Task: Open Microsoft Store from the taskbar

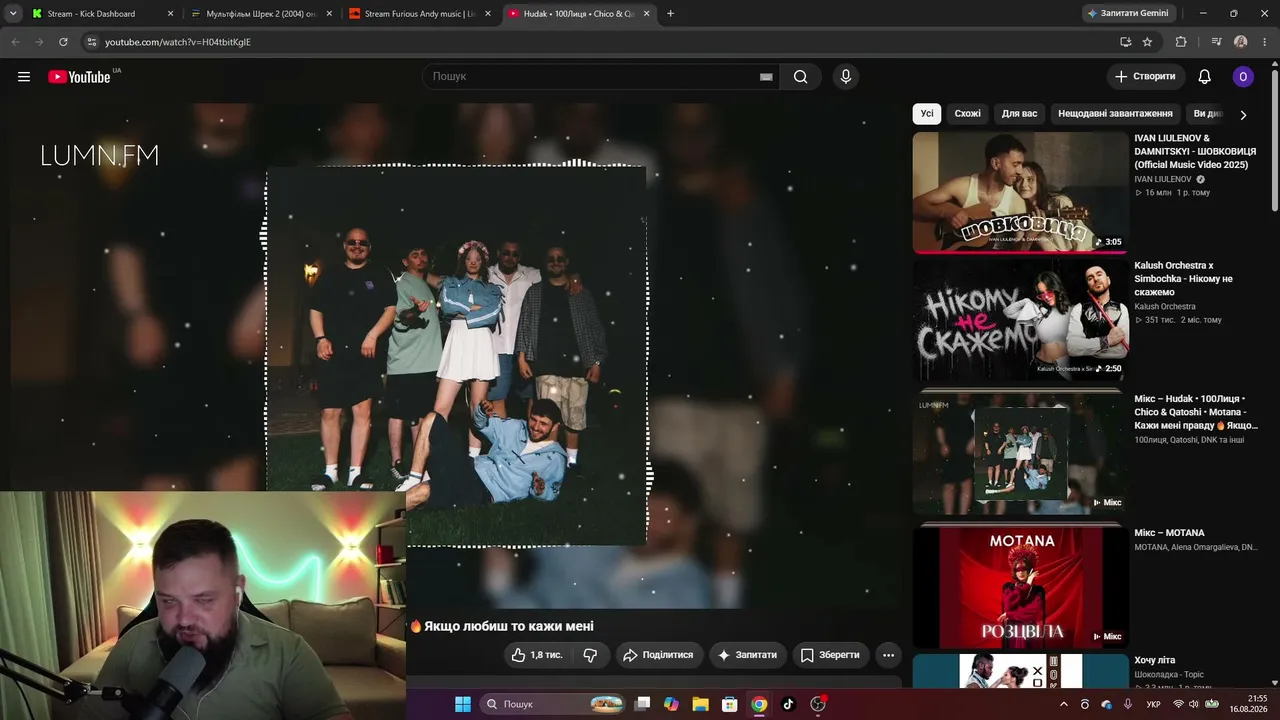Action: point(730,704)
